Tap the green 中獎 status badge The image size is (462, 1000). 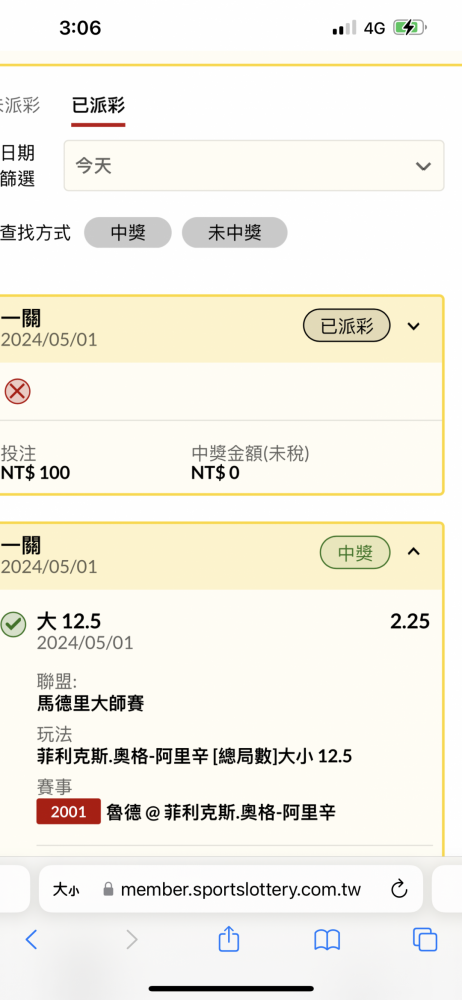tap(355, 552)
